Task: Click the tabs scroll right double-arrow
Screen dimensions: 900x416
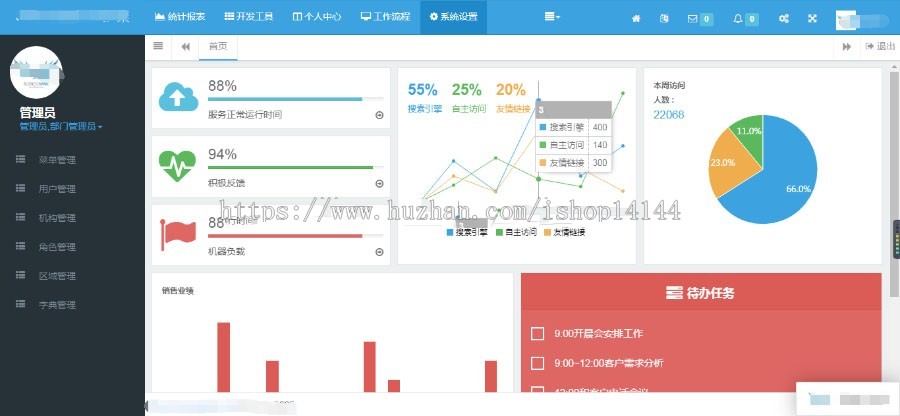Action: tap(847, 47)
